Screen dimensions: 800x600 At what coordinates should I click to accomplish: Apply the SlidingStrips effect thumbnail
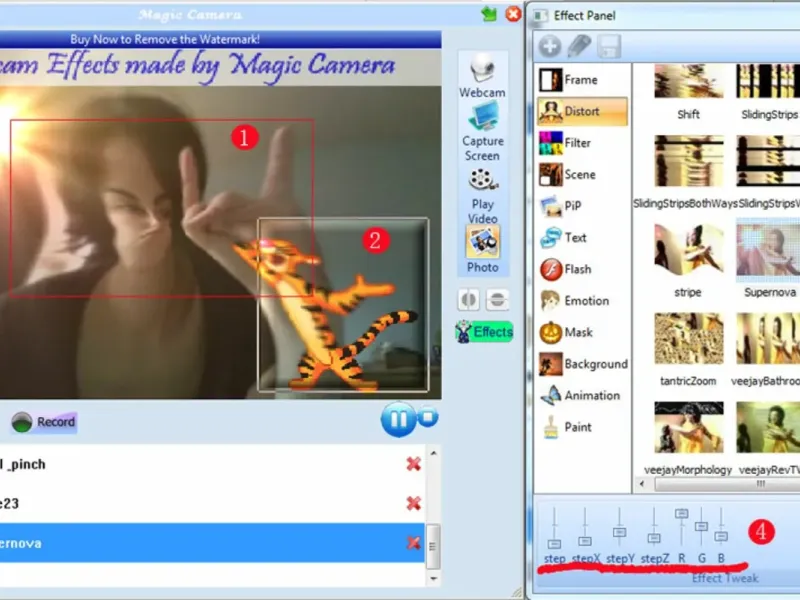coord(768,81)
